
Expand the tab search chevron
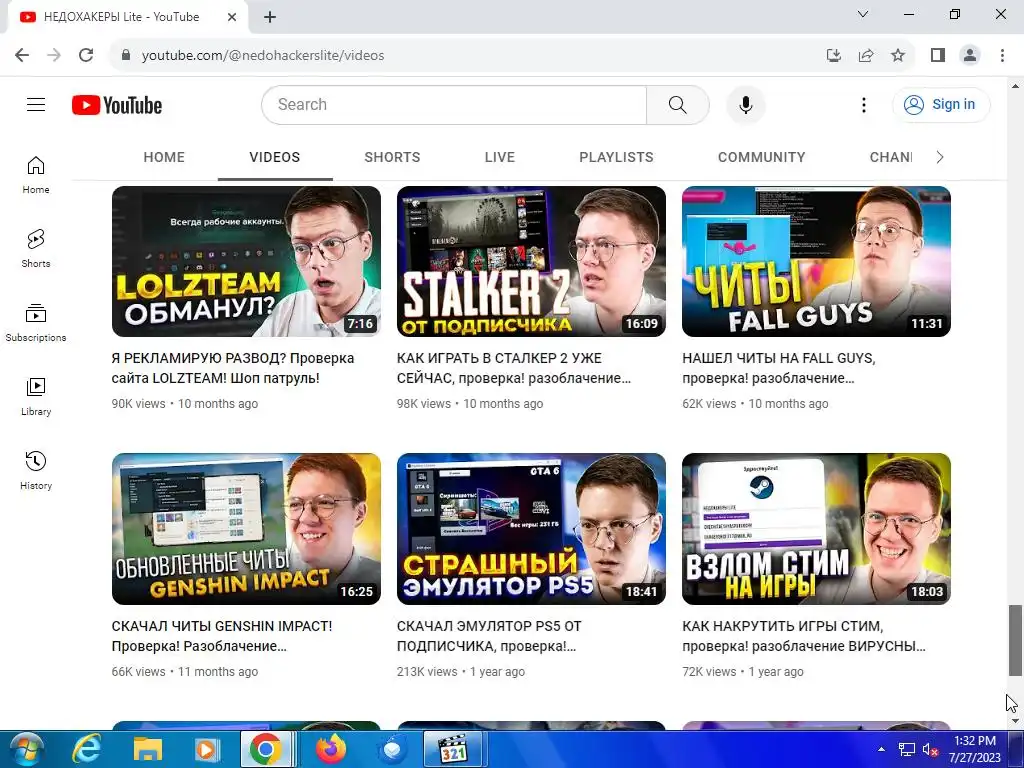pos(863,14)
